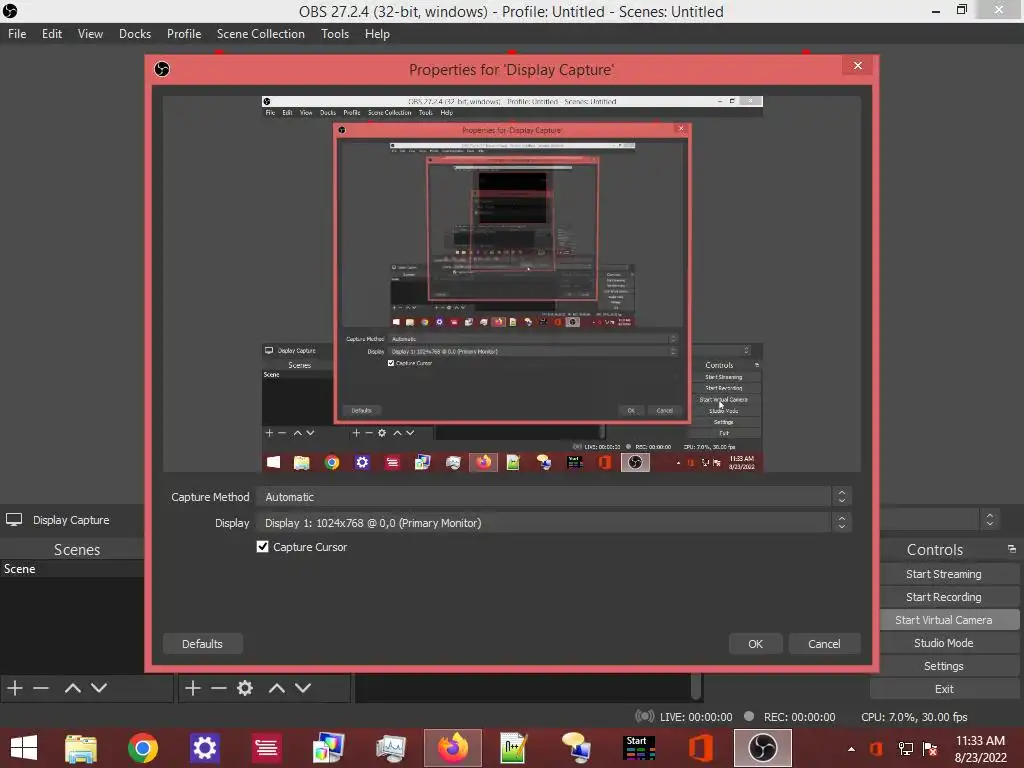The width and height of the screenshot is (1024, 768).
Task: Move source up in the sources toolbar
Action: (277, 688)
